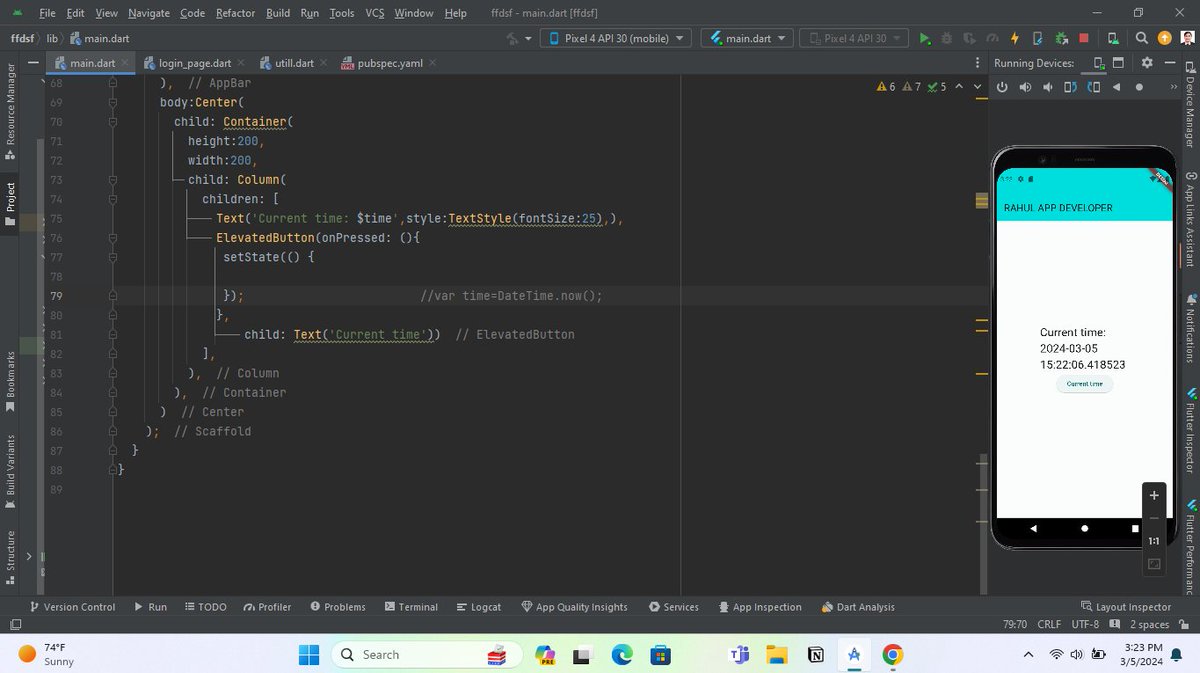Open the Terminal tool window

point(410,607)
